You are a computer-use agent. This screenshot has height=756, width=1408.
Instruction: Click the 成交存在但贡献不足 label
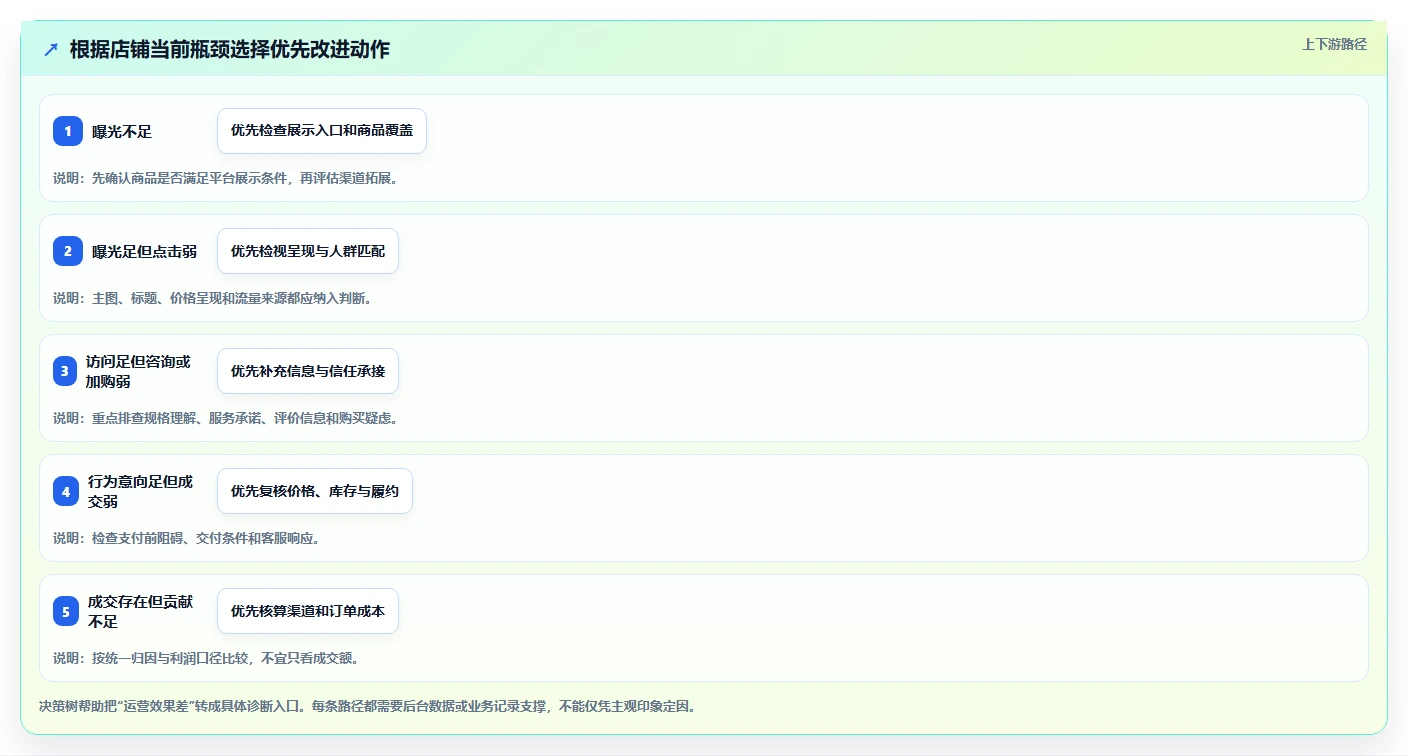pos(140,611)
